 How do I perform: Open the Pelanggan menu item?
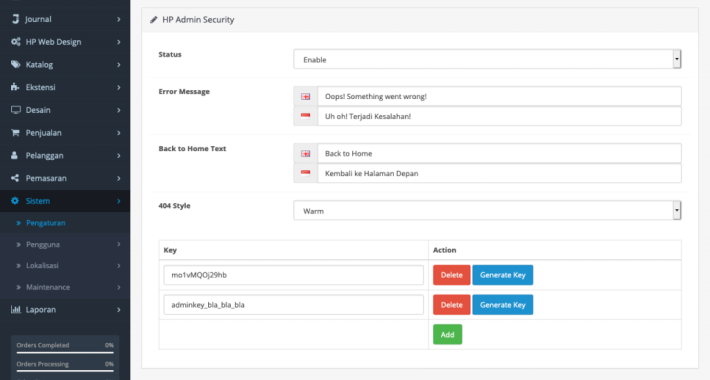65,155
